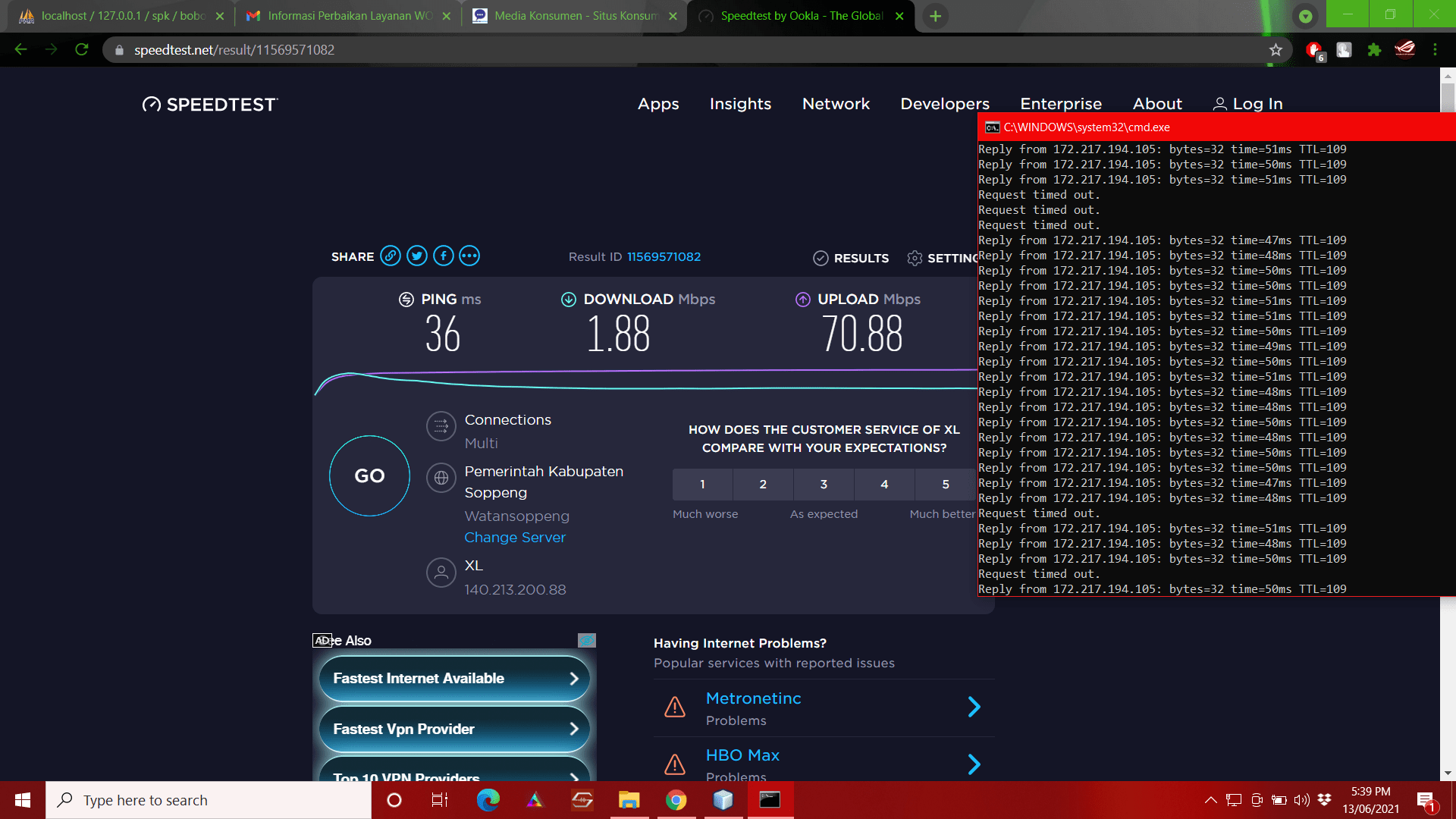The image size is (1456, 819).
Task: Open Chrome from taskbar
Action: point(676,800)
